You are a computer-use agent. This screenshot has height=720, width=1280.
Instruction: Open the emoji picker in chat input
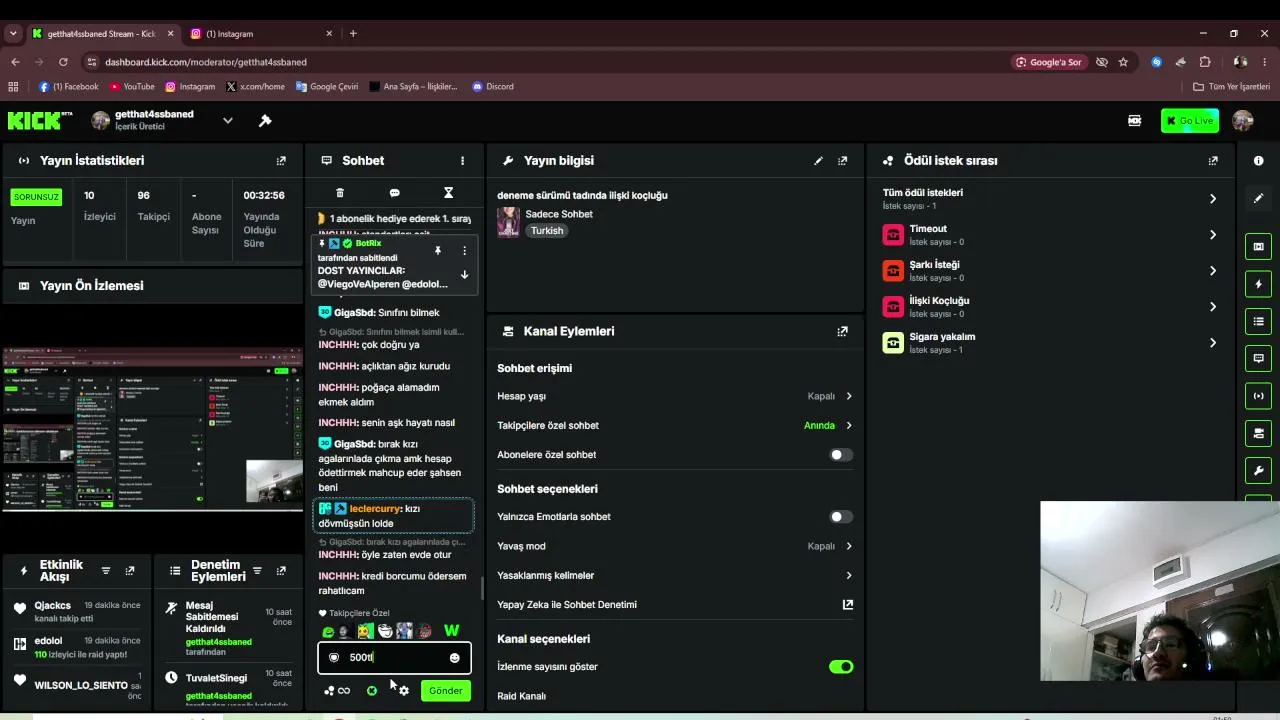pos(454,657)
